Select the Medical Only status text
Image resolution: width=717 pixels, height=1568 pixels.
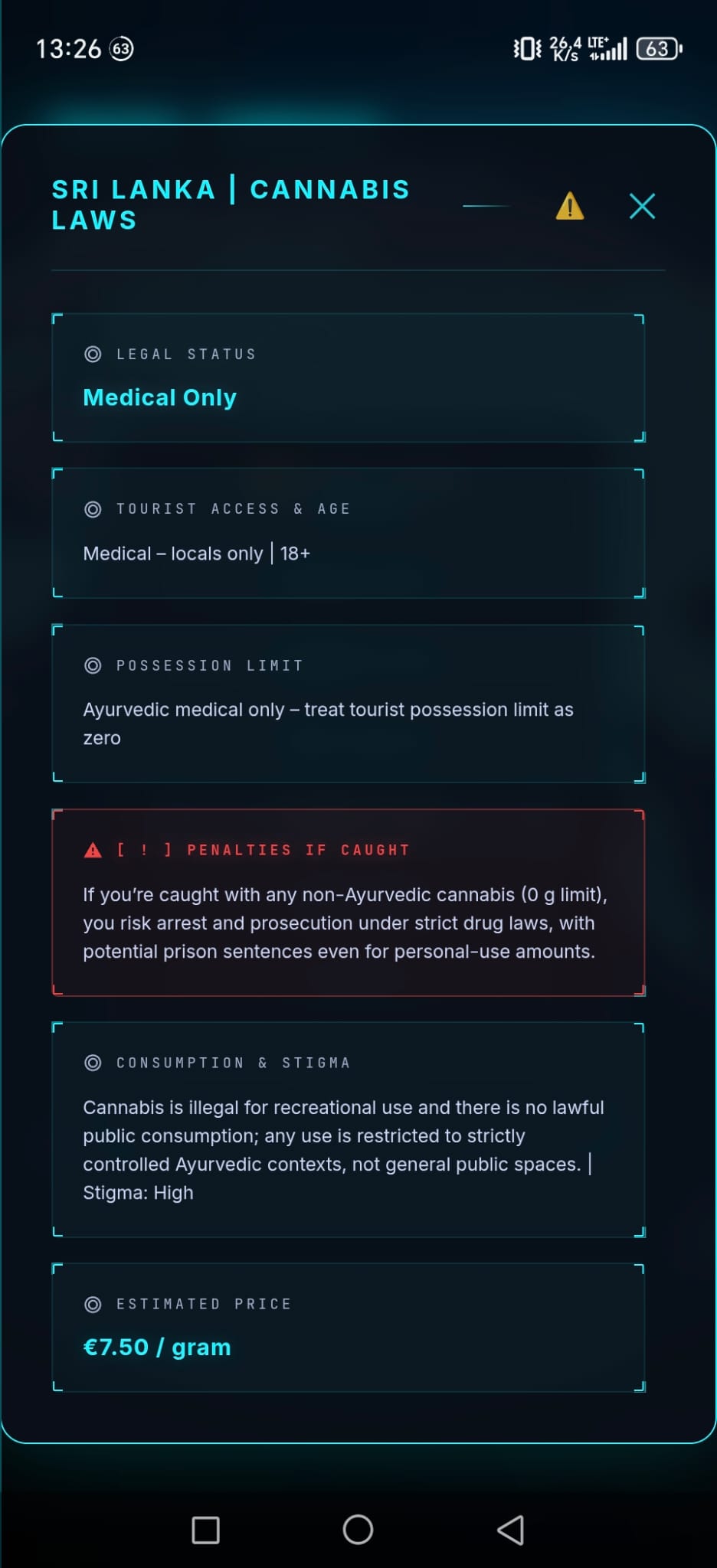click(159, 397)
